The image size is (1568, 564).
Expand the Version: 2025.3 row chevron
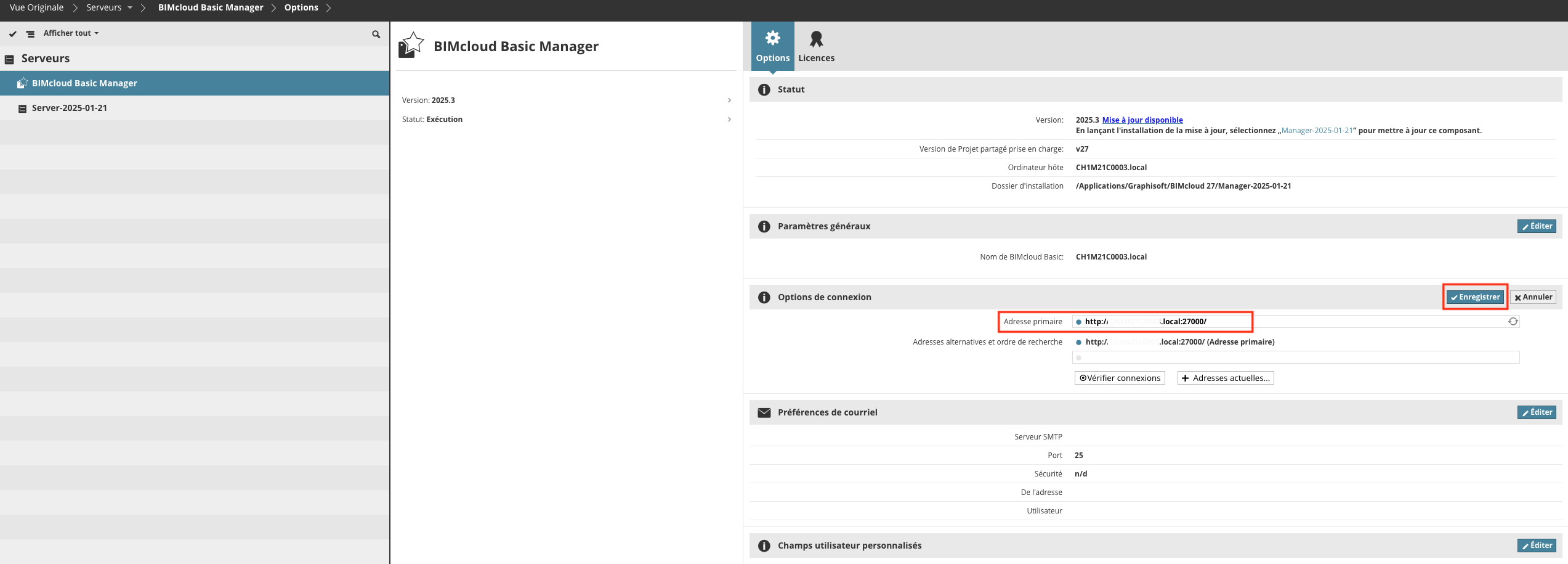point(729,100)
